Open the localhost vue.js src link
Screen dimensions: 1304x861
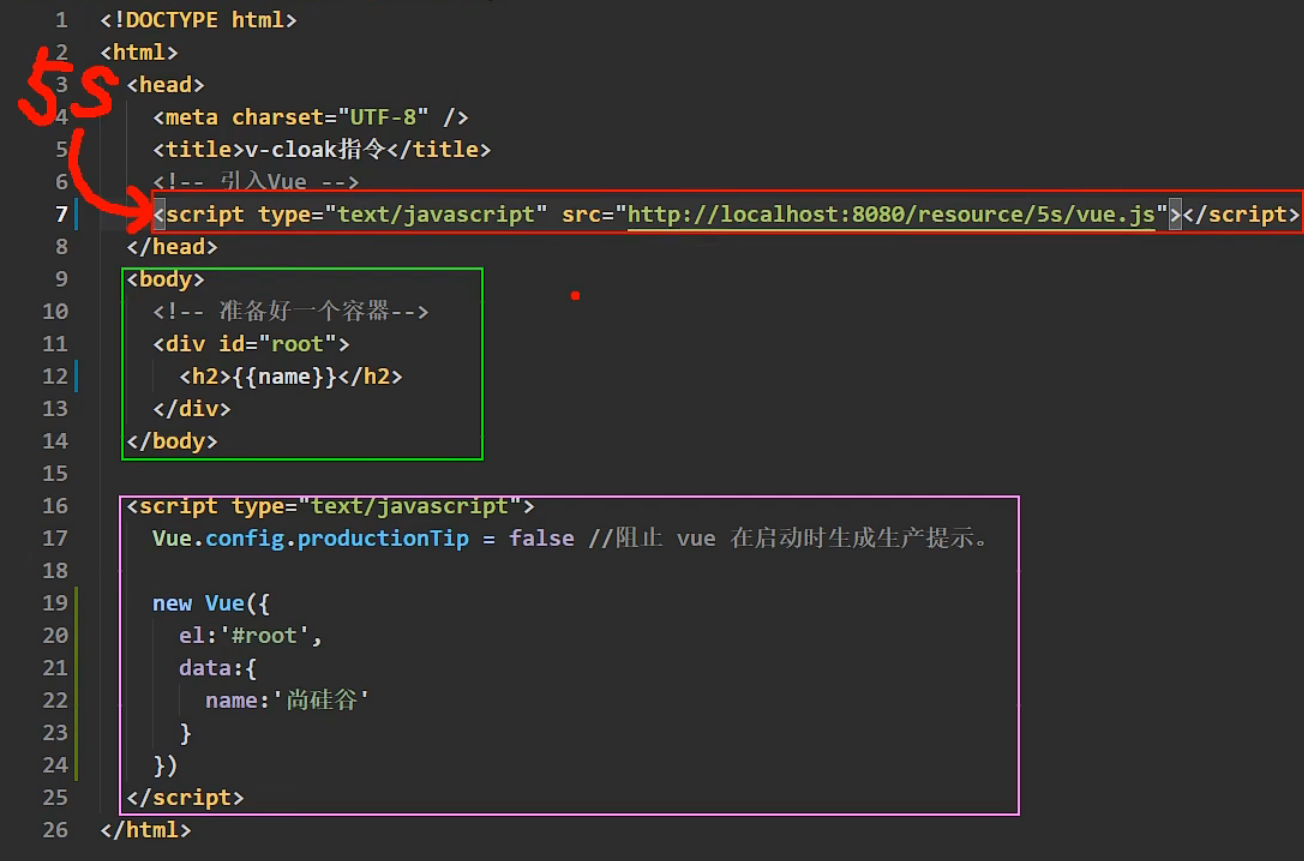(x=891, y=214)
